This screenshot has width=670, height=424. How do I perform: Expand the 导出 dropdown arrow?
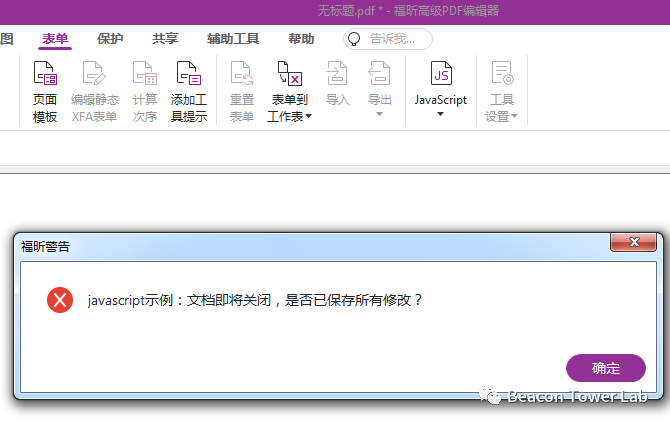click(x=379, y=114)
